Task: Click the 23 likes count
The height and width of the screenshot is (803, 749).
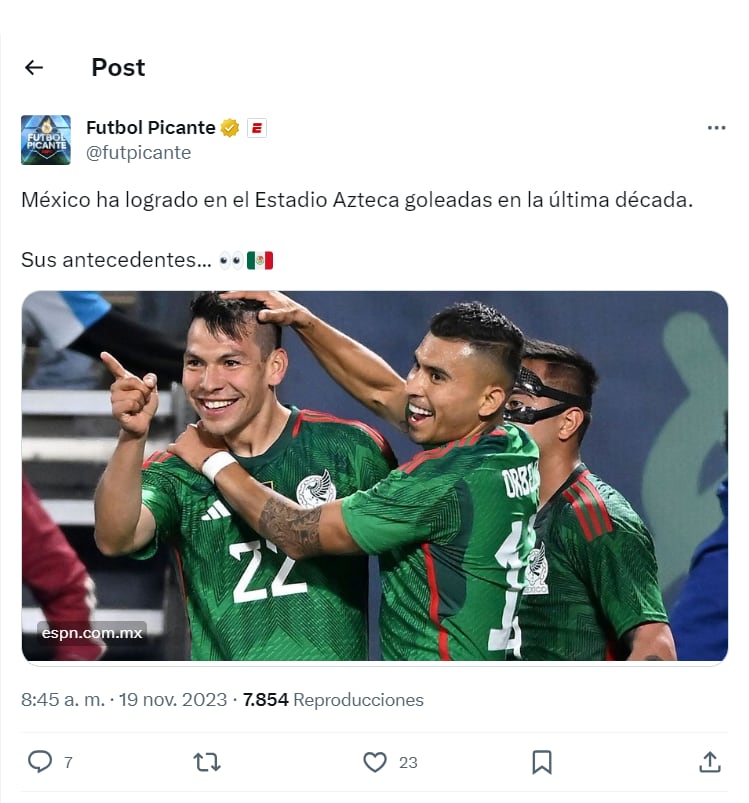Action: tap(408, 763)
